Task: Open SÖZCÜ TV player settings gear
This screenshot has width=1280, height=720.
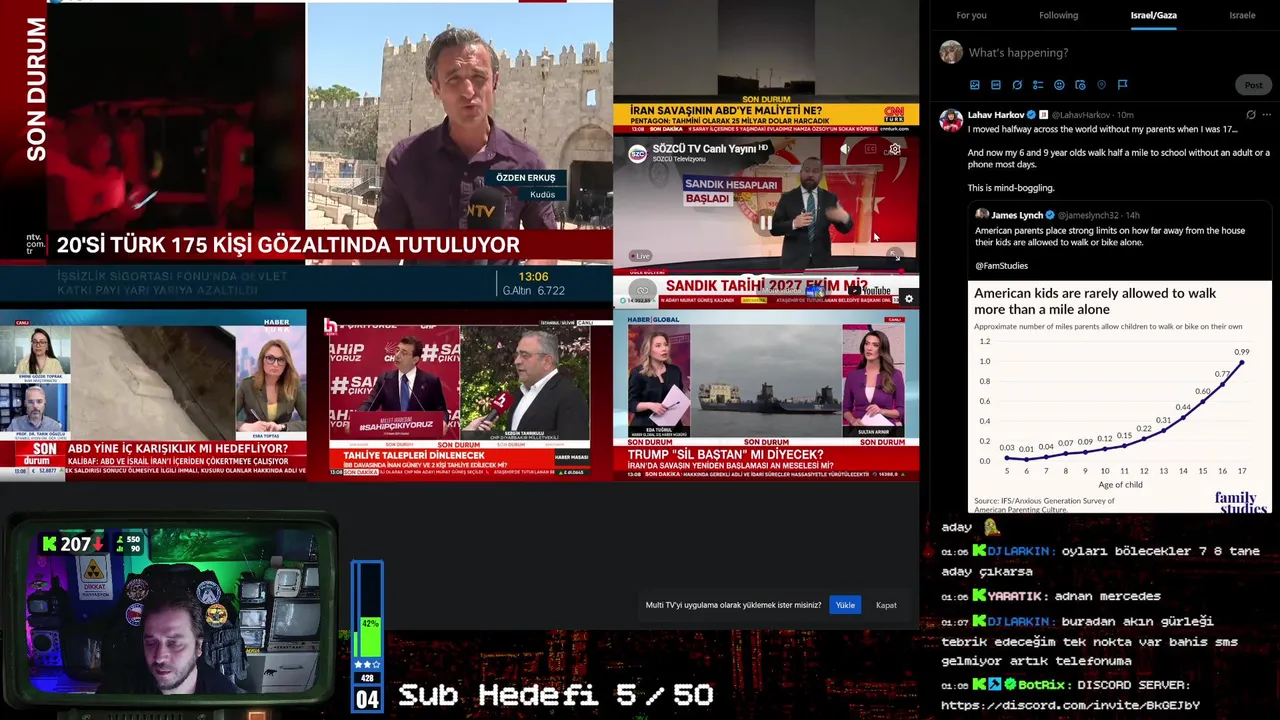Action: 895,149
